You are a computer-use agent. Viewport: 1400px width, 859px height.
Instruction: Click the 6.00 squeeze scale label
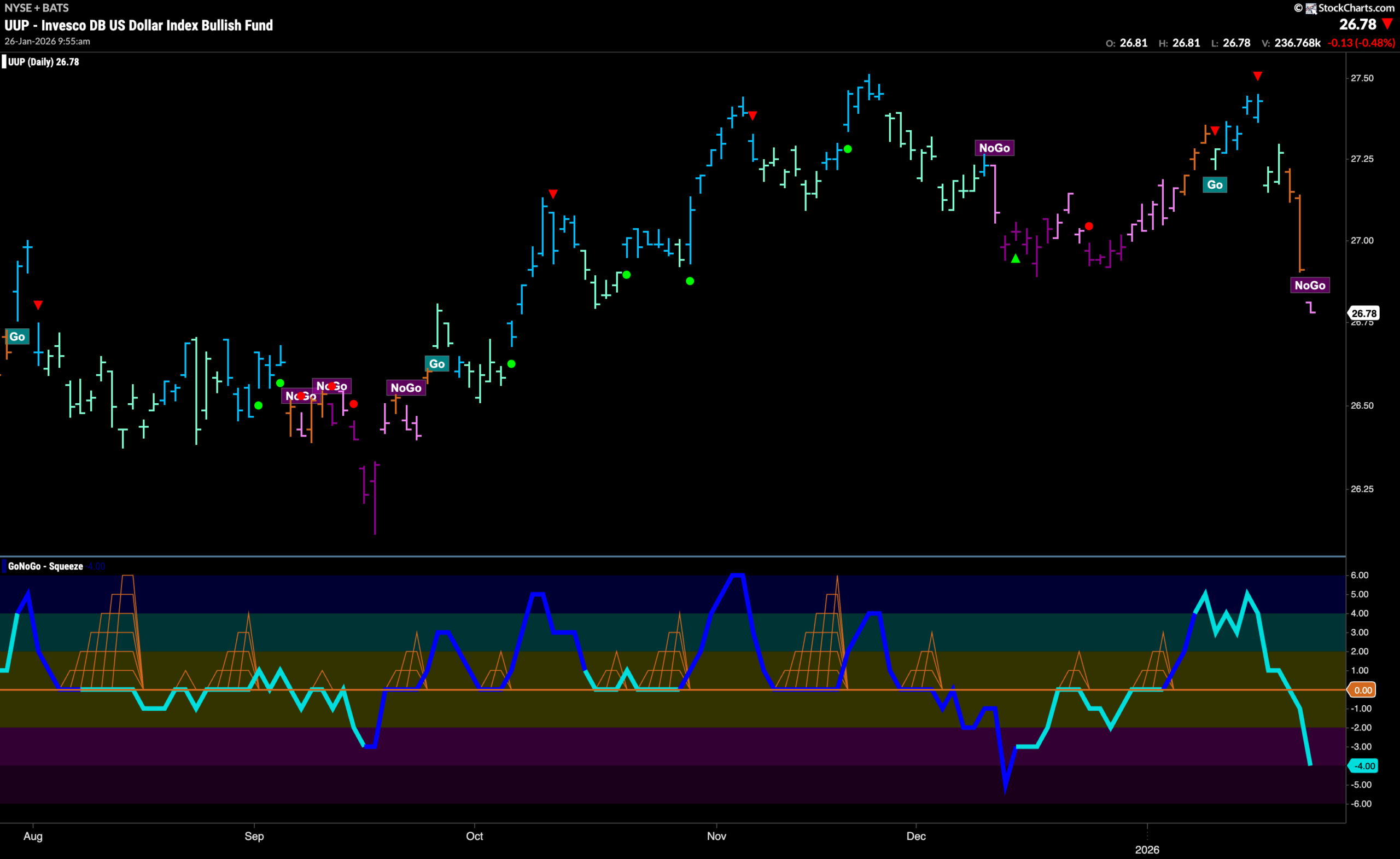pos(1360,576)
